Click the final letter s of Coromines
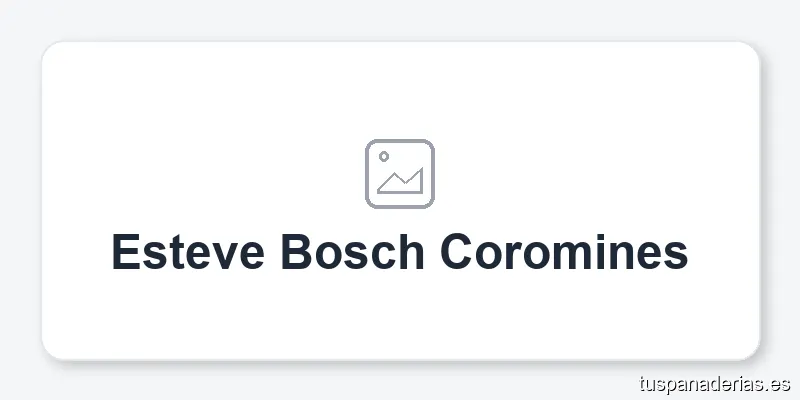800x400 pixels. 677,254
